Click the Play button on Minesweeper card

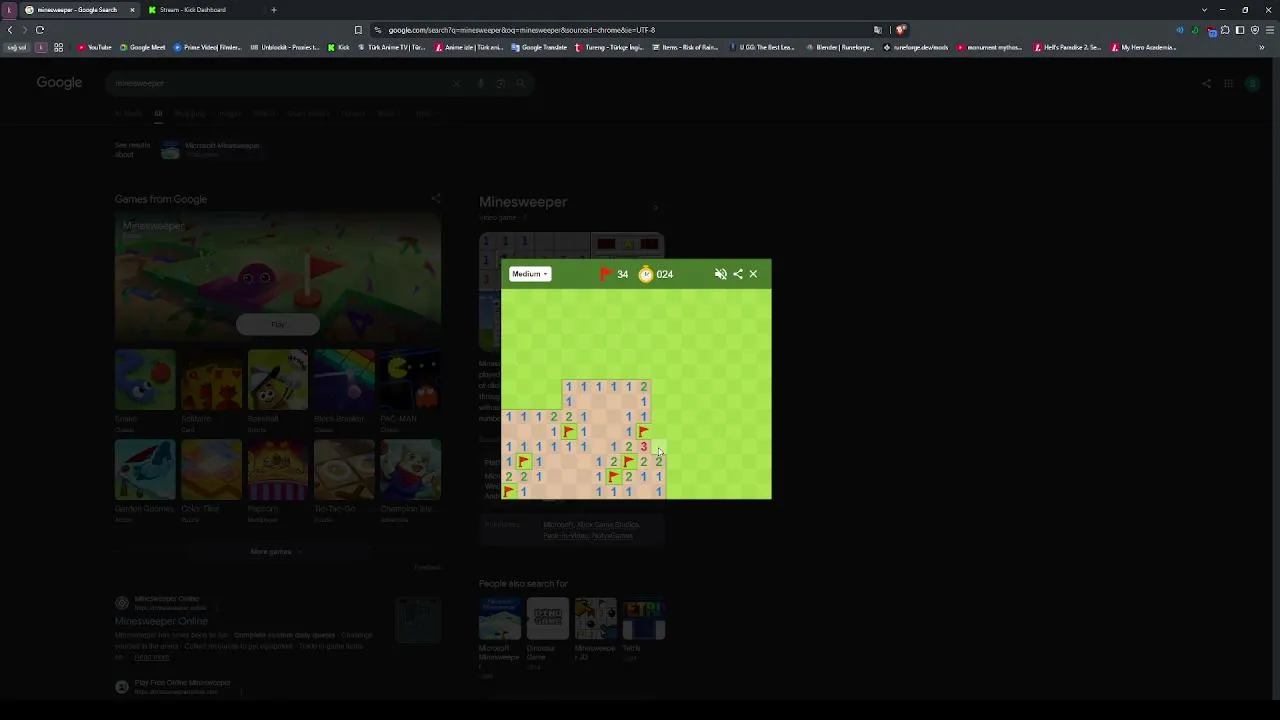277,324
